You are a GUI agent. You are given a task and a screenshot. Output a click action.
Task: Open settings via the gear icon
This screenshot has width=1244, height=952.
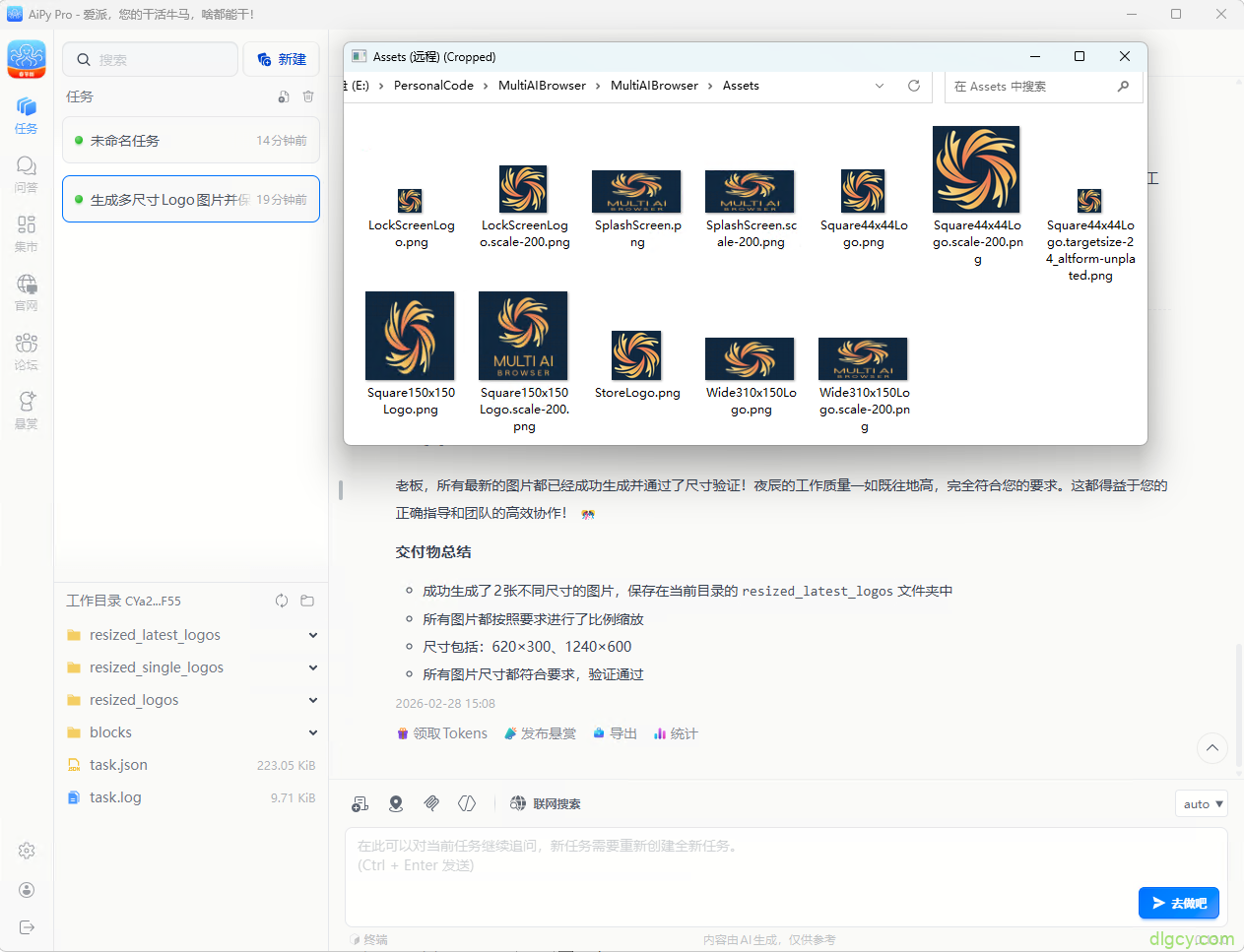coord(26,851)
